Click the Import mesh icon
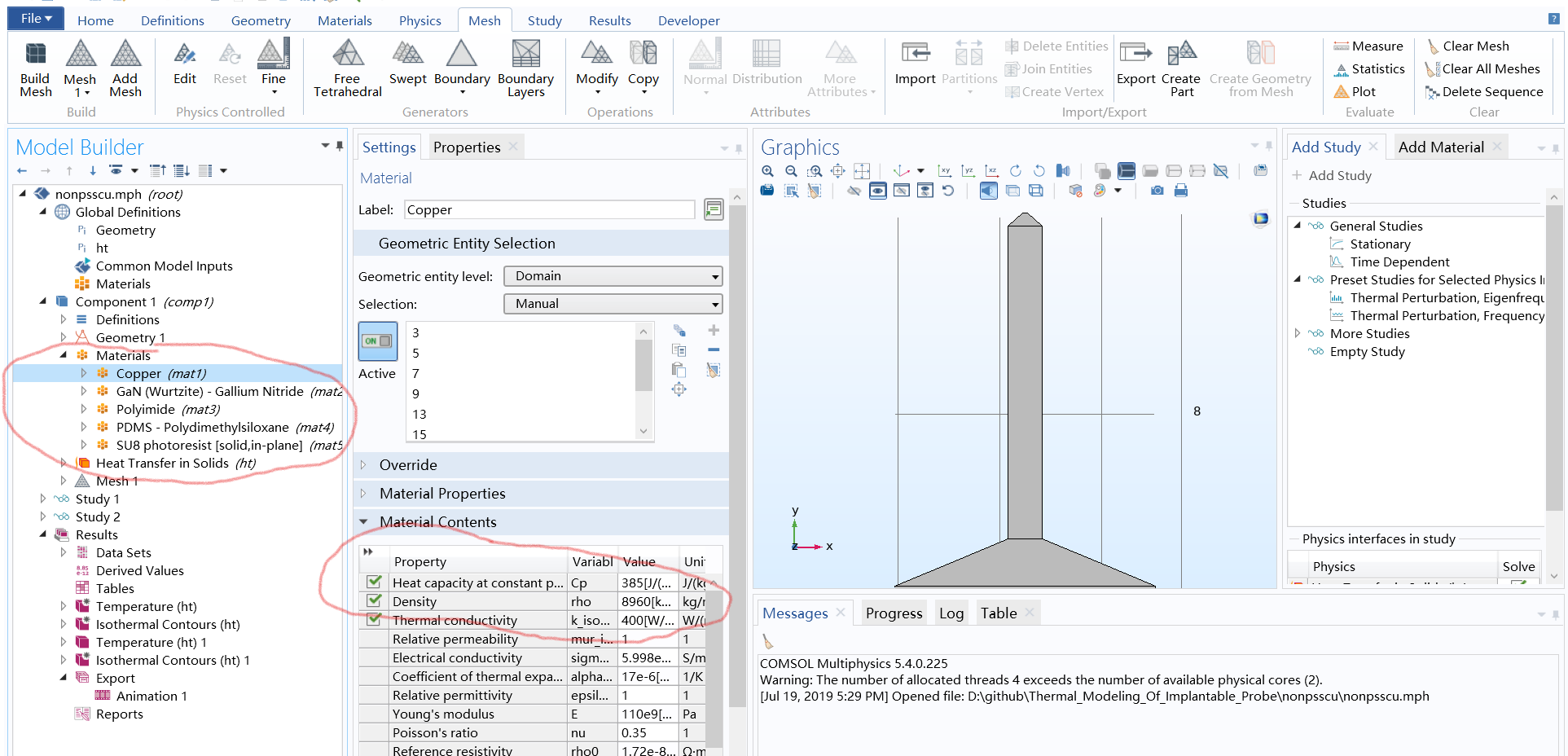The width and height of the screenshot is (1568, 756). tap(915, 62)
